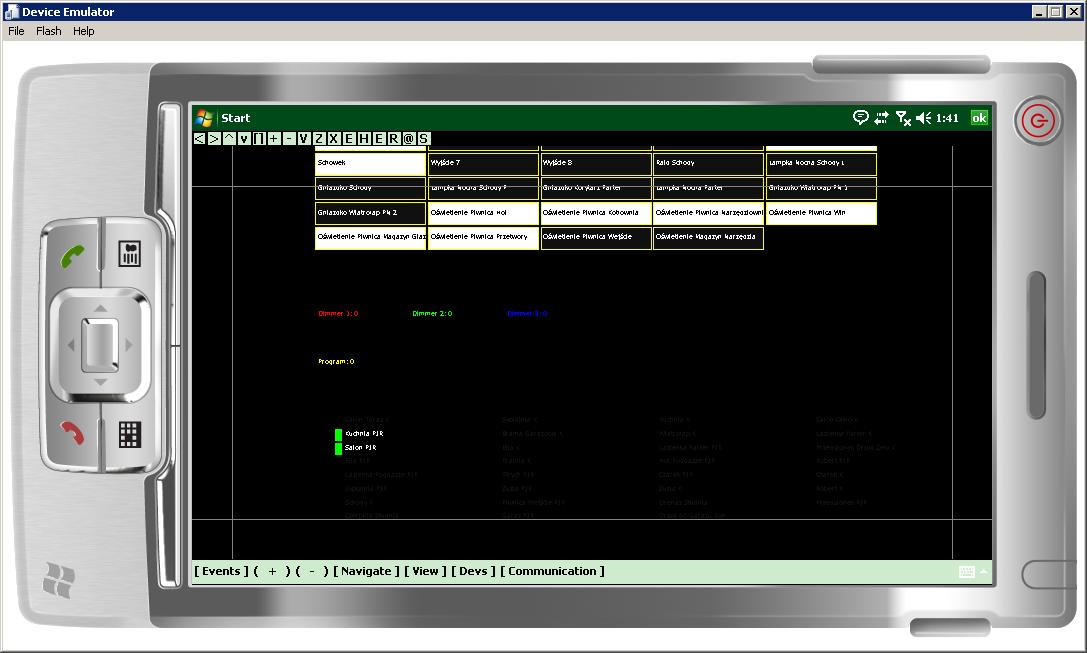The height and width of the screenshot is (653, 1087).
Task: Click the speaker volume status icon
Action: [x=923, y=119]
